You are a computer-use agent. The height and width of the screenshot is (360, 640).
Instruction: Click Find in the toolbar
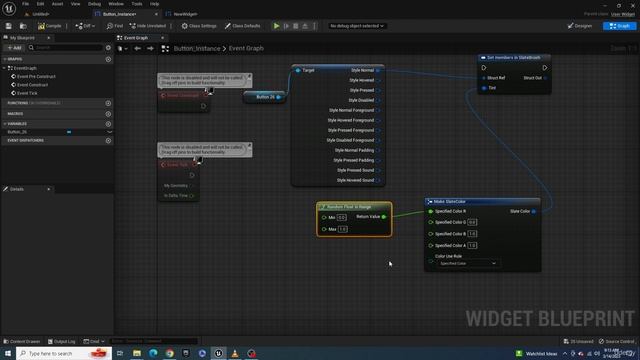tap(115, 26)
